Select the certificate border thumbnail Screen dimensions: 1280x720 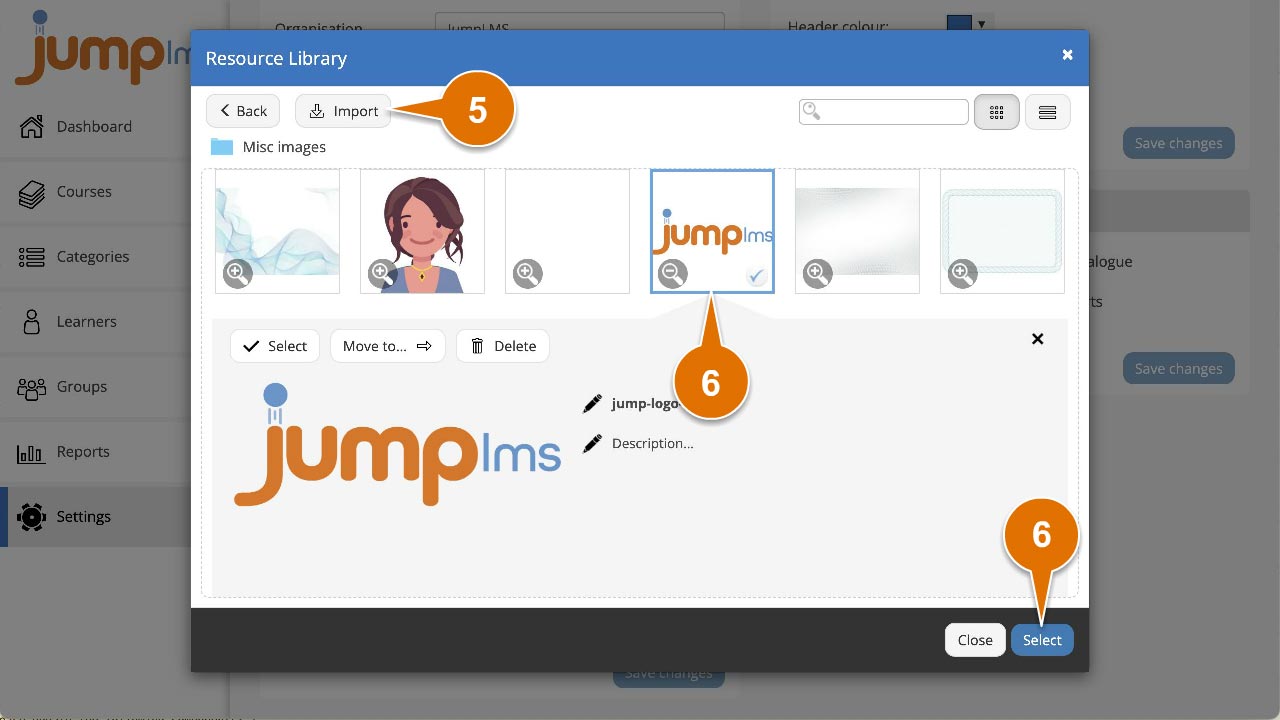tap(1002, 231)
